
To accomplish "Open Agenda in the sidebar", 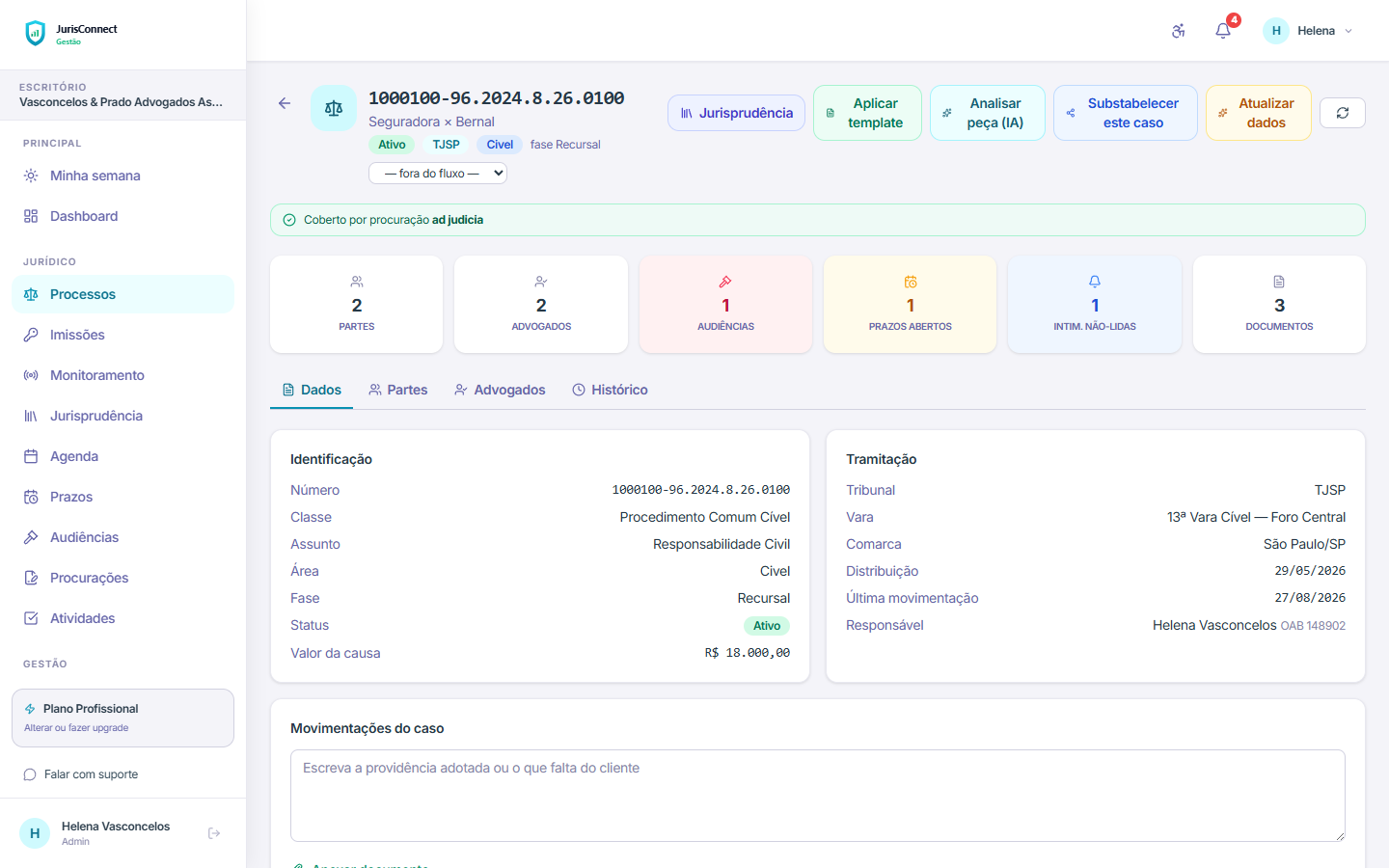I will pyautogui.click(x=123, y=456).
